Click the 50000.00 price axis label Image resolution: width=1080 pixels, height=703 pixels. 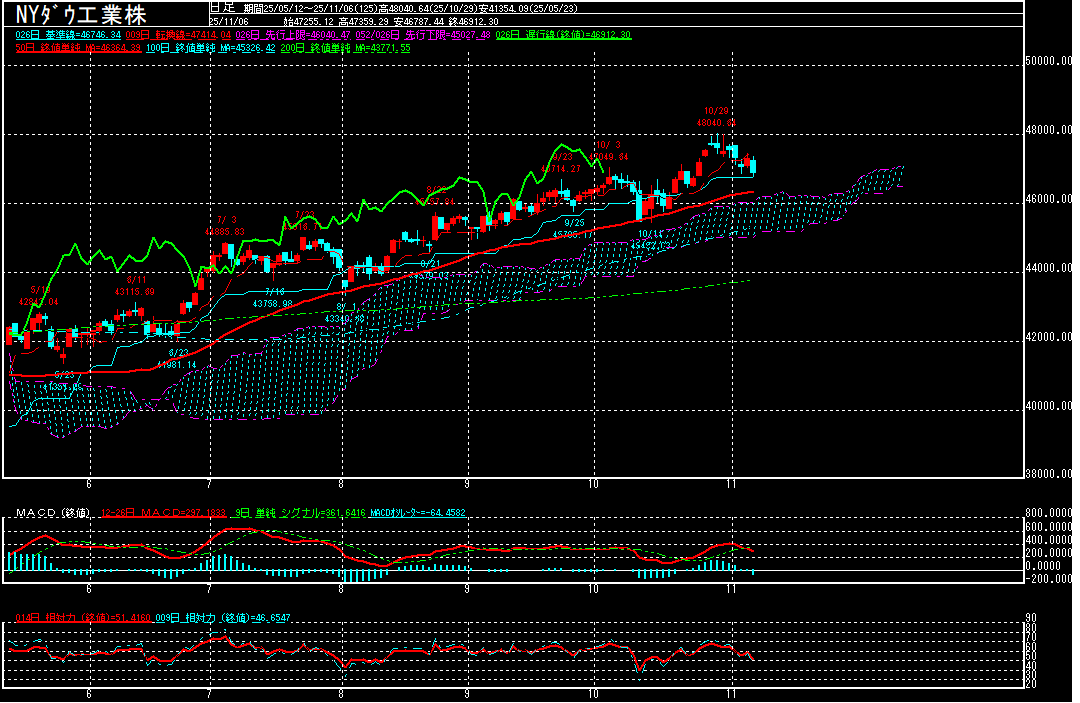click(1052, 61)
